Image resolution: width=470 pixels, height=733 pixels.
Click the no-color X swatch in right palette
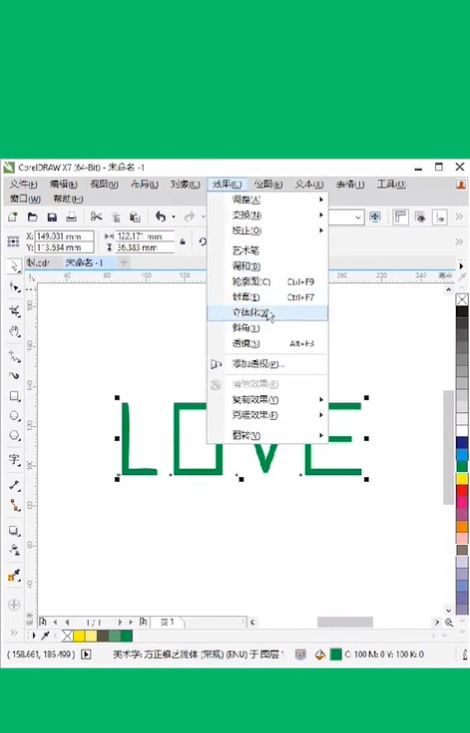tap(462, 300)
